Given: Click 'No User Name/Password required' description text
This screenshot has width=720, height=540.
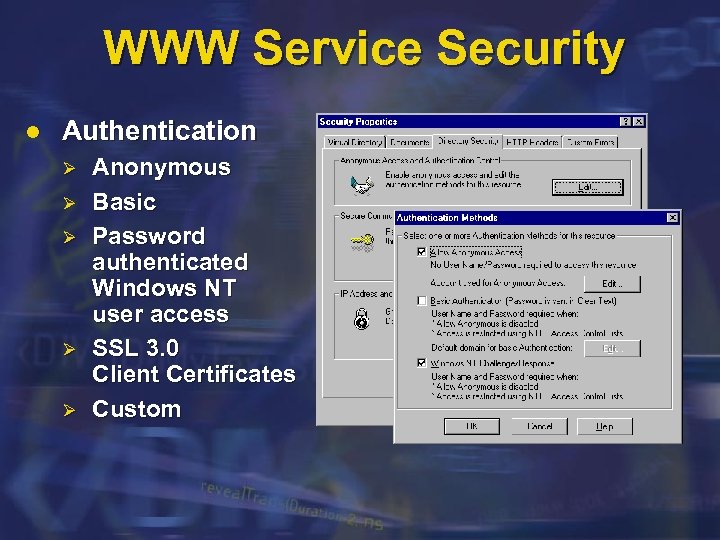Looking at the screenshot, I should click(x=533, y=265).
